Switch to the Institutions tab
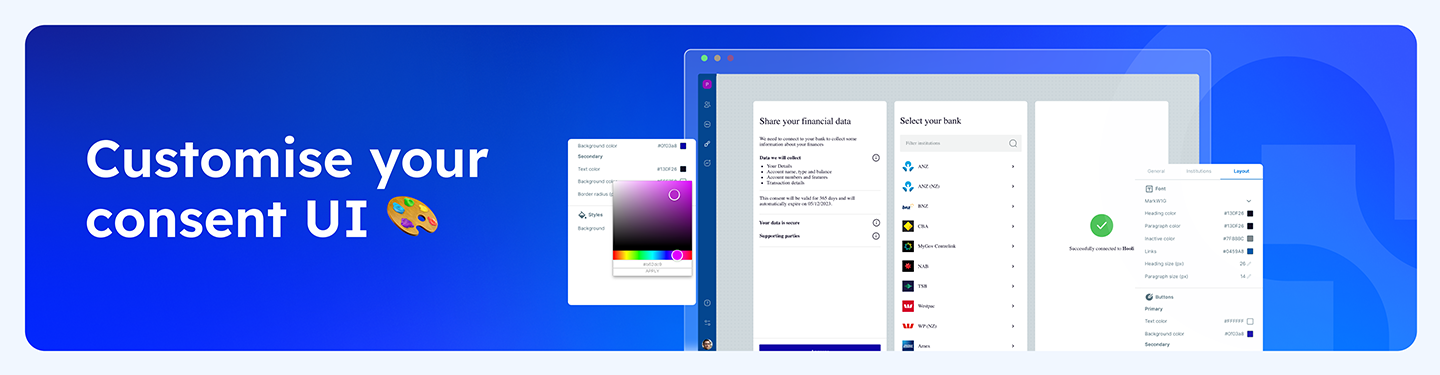Viewport: 1440px width, 375px height. point(1198,172)
